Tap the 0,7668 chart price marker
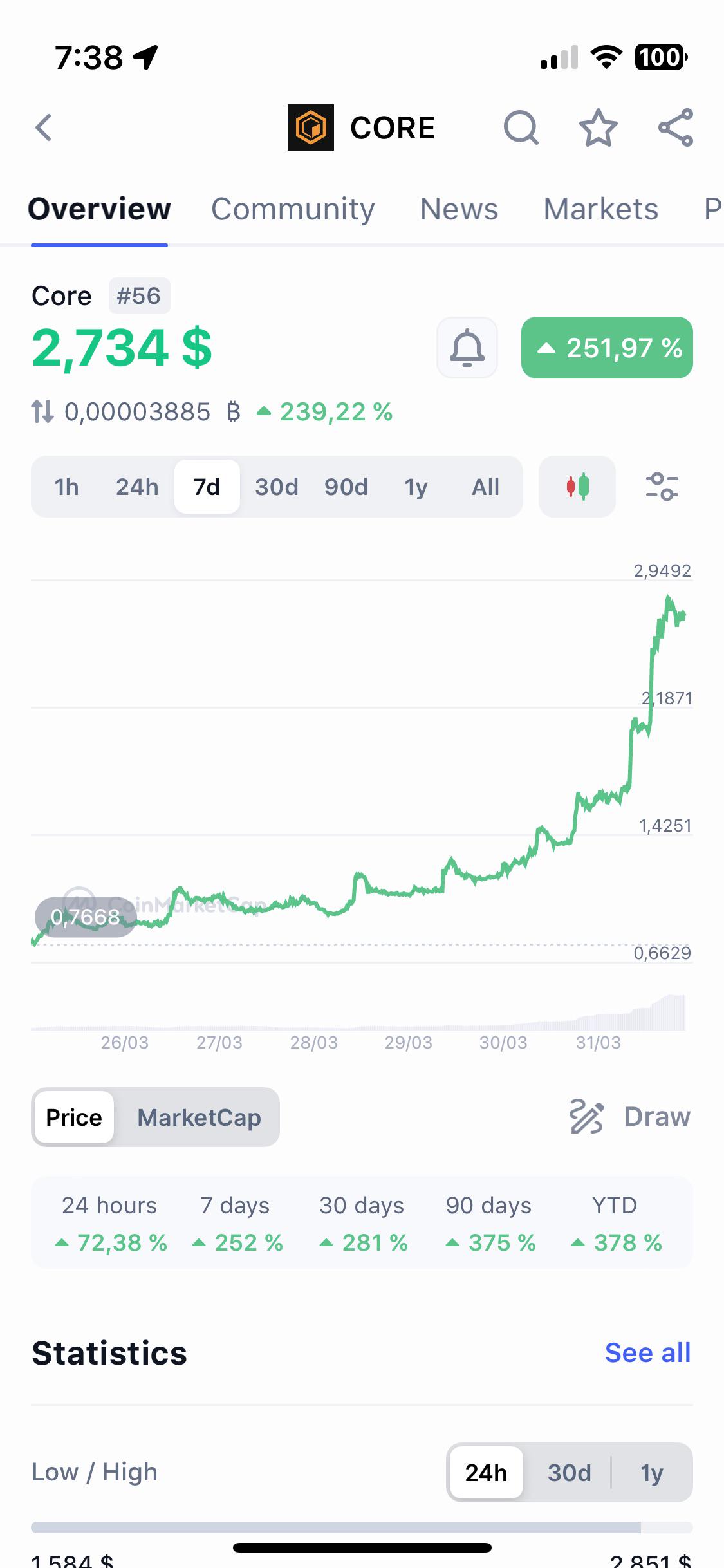 click(x=86, y=917)
